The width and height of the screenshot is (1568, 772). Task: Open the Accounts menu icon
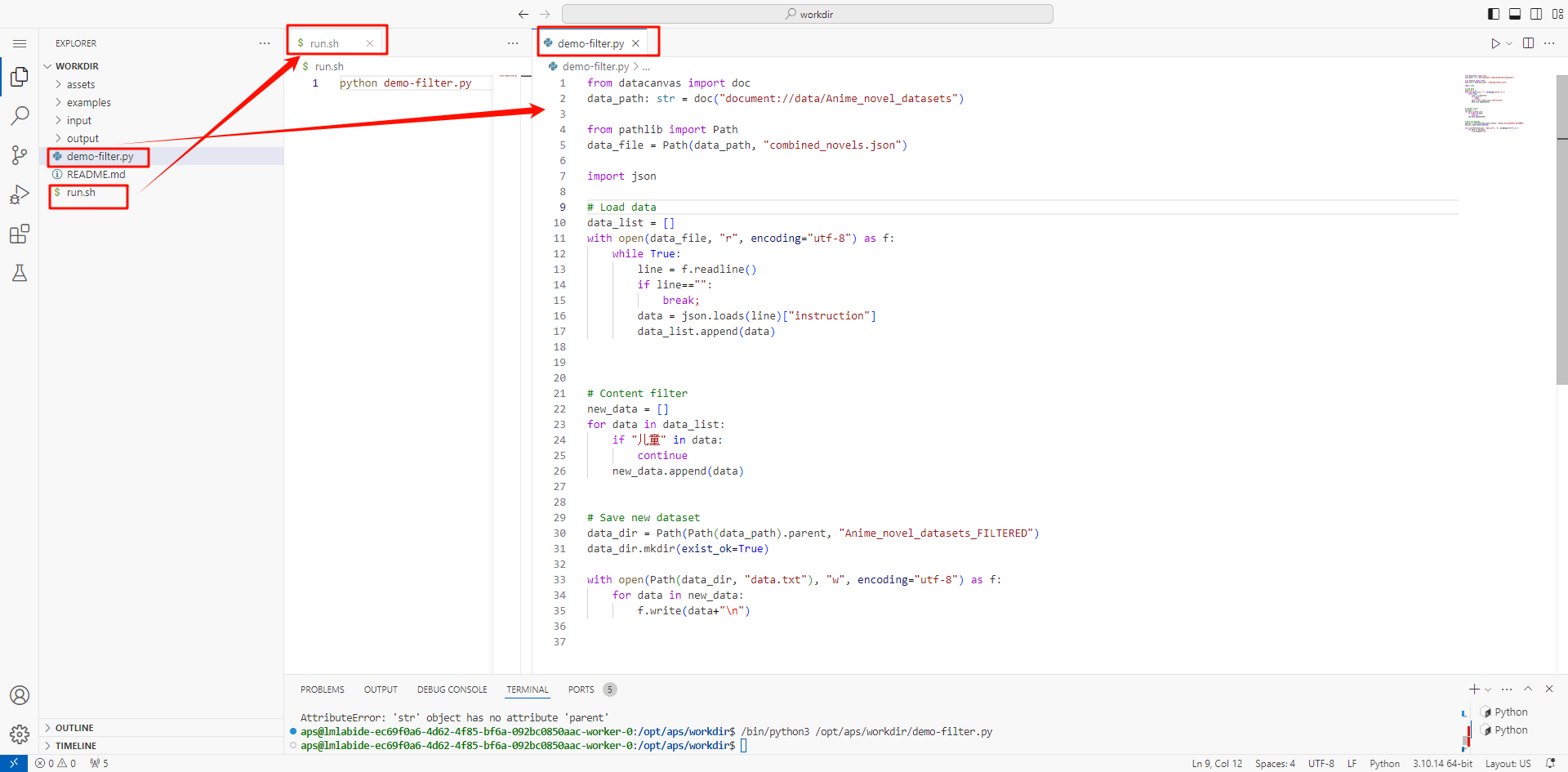[x=20, y=695]
